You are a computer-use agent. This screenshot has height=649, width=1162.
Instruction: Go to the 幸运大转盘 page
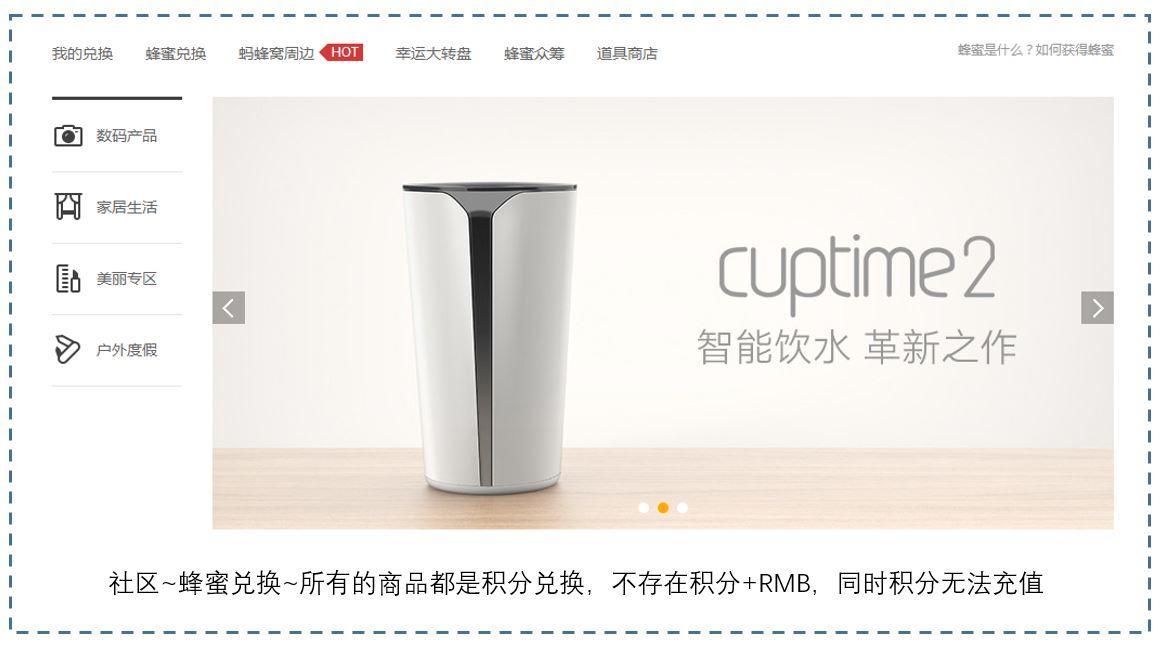pos(433,53)
